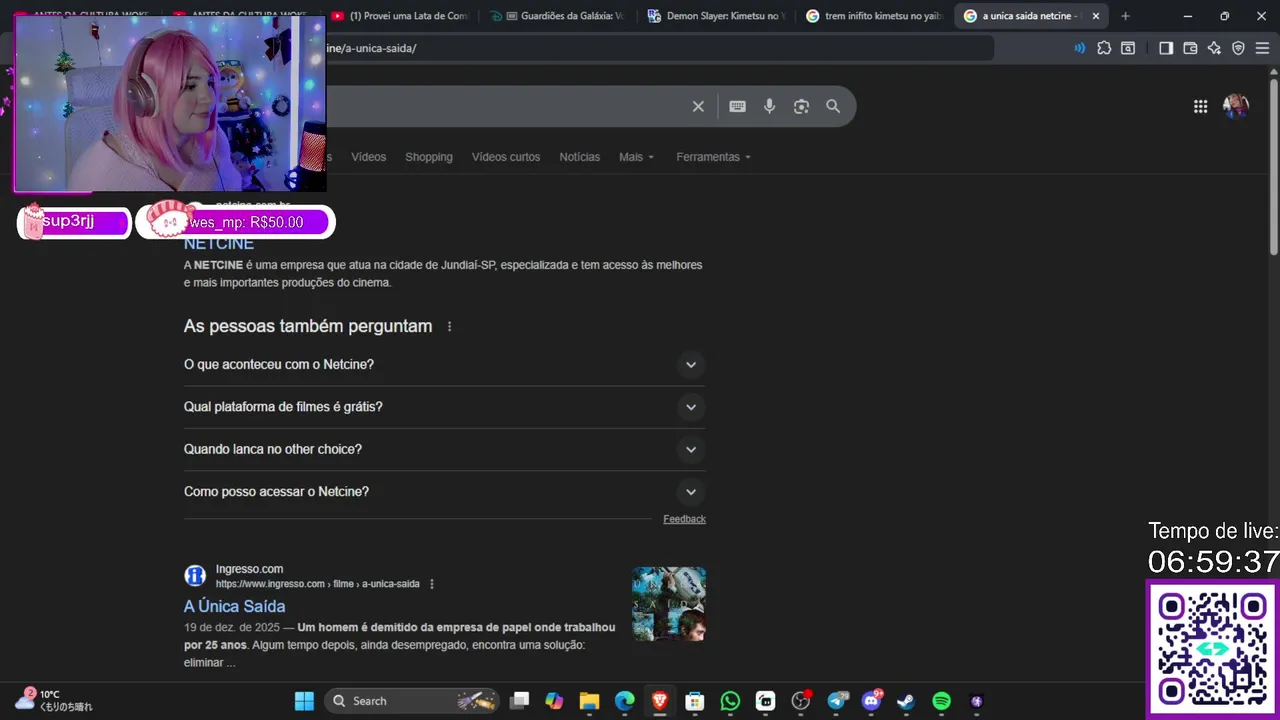This screenshot has width=1280, height=720.
Task: Open the browser extensions puzzle icon
Action: pos(1104,48)
